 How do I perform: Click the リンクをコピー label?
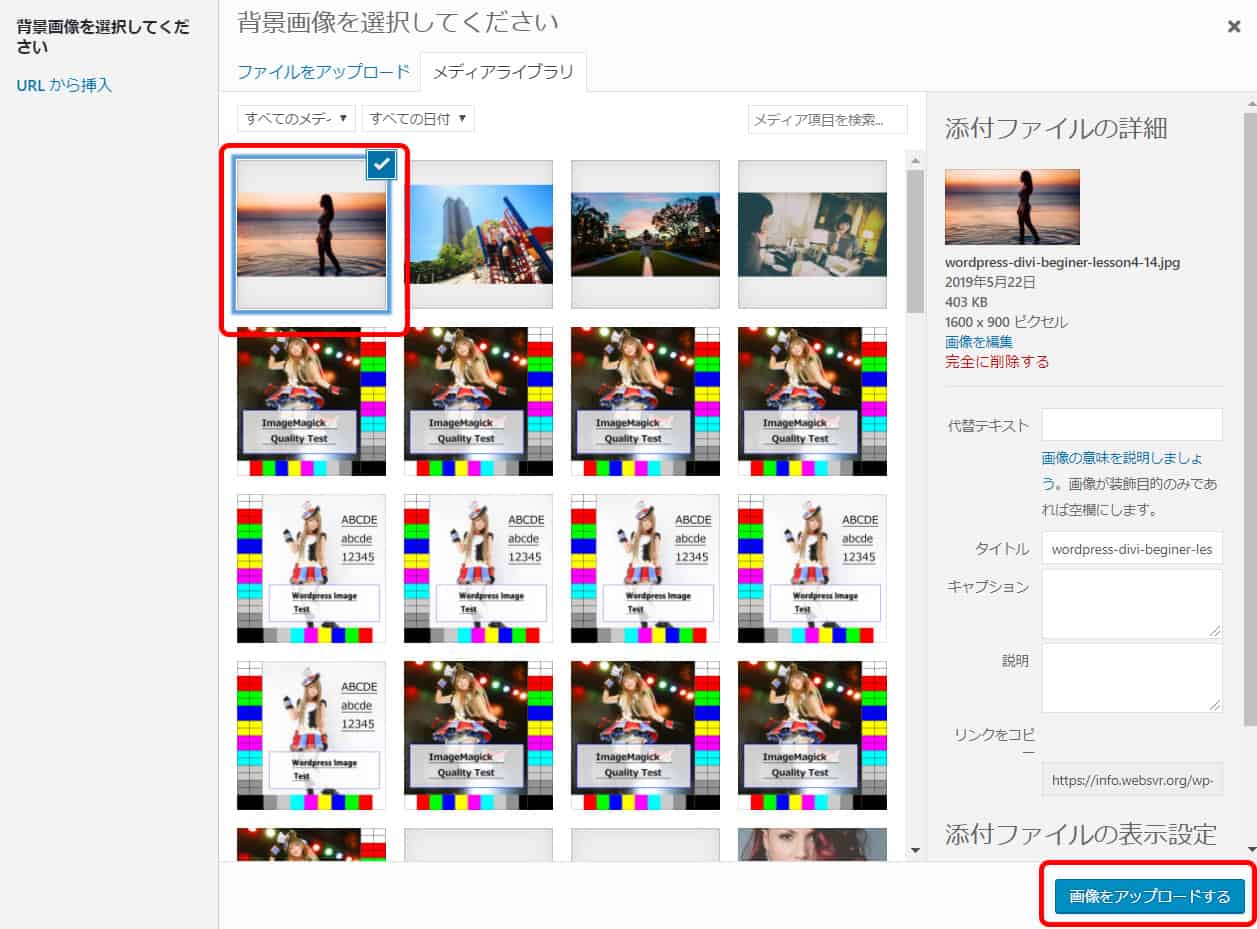point(992,743)
